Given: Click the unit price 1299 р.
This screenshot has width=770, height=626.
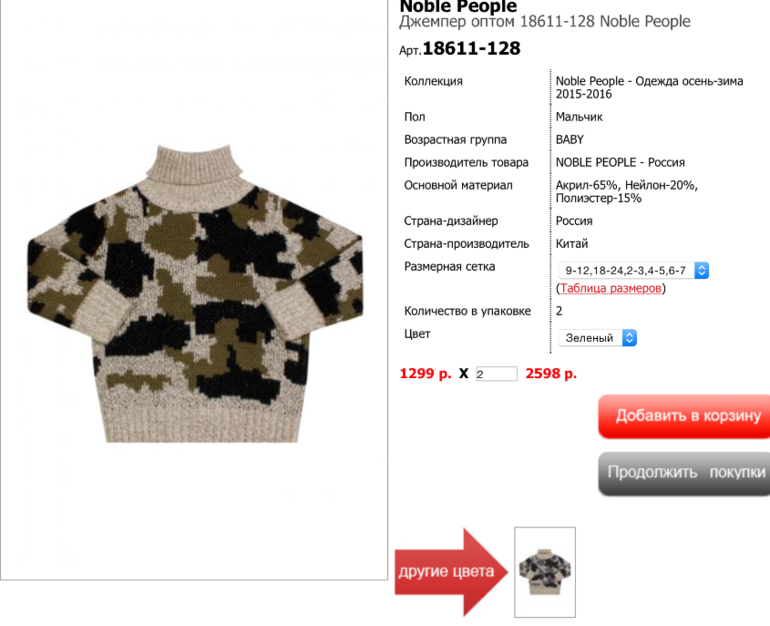Looking at the screenshot, I should tap(425, 374).
